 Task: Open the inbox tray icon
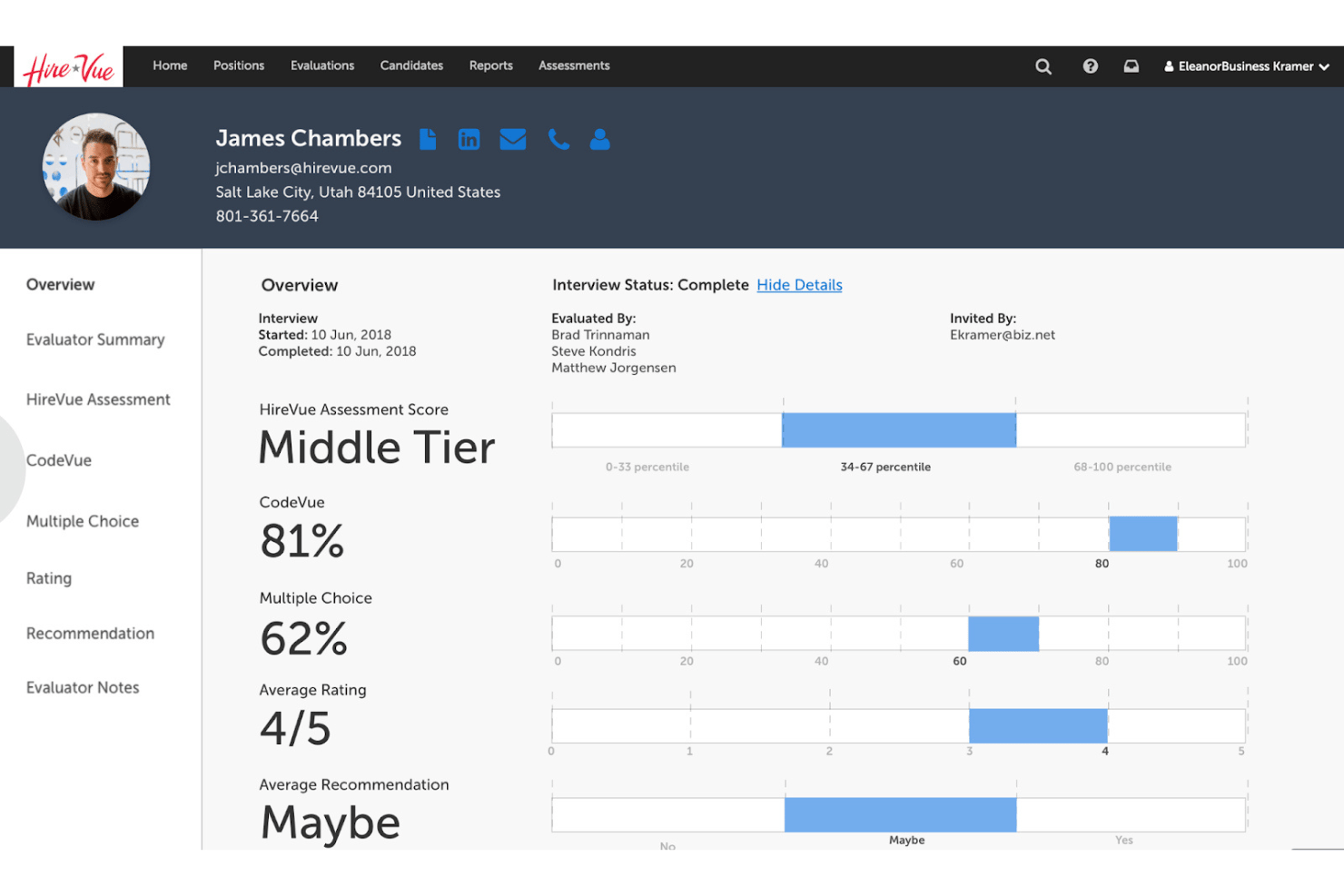point(1132,66)
